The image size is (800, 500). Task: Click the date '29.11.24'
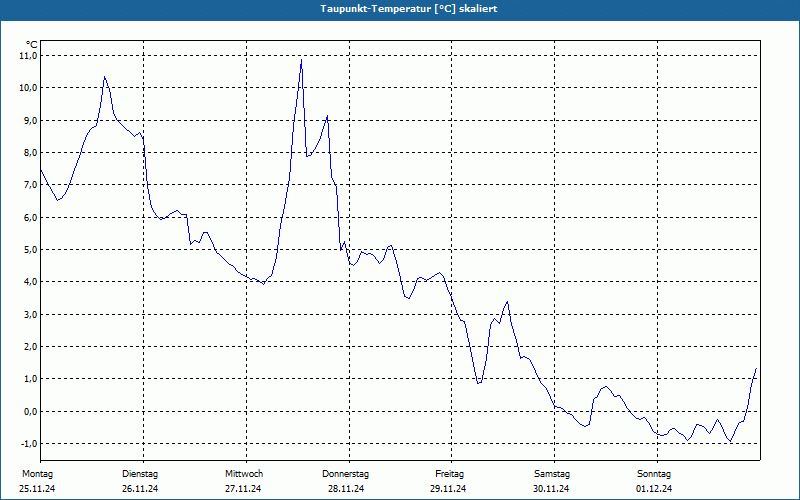tap(448, 489)
